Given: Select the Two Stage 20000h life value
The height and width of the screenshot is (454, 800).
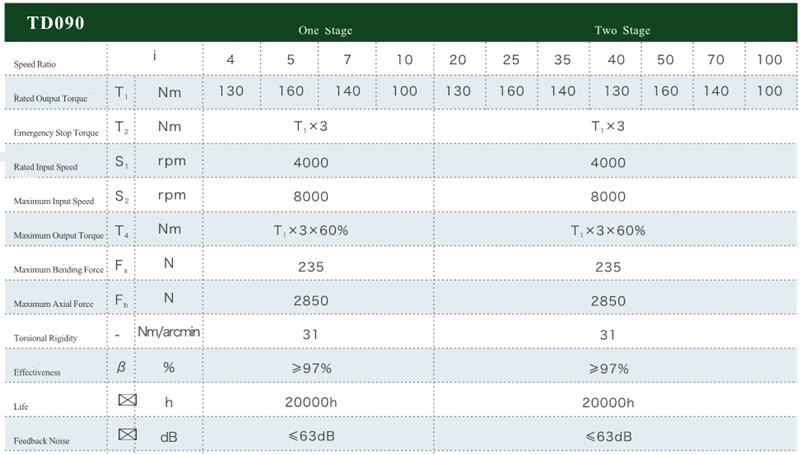Looking at the screenshot, I should click(608, 401).
